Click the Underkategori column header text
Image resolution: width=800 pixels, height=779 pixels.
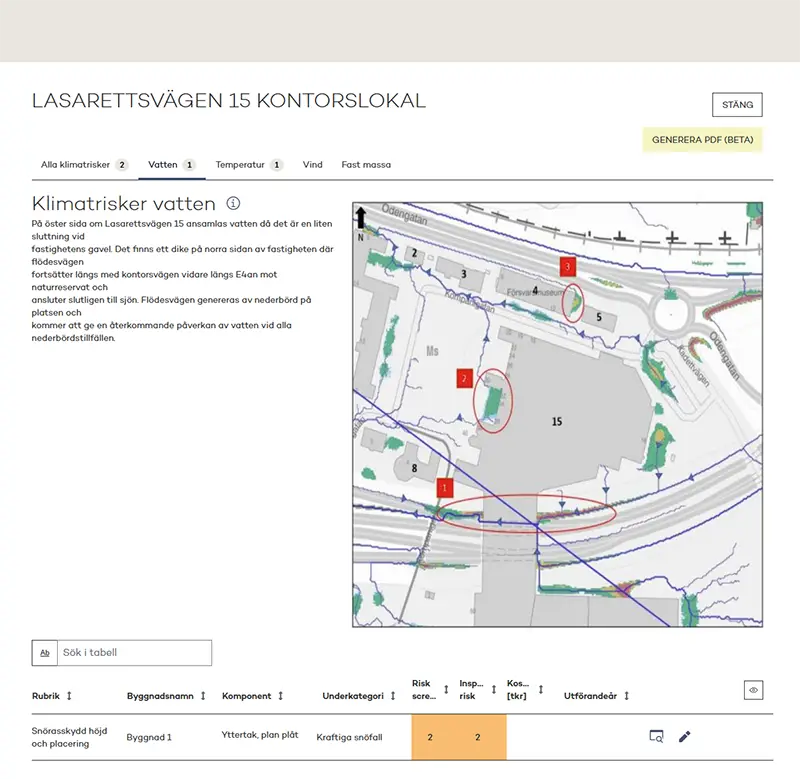pos(353,696)
